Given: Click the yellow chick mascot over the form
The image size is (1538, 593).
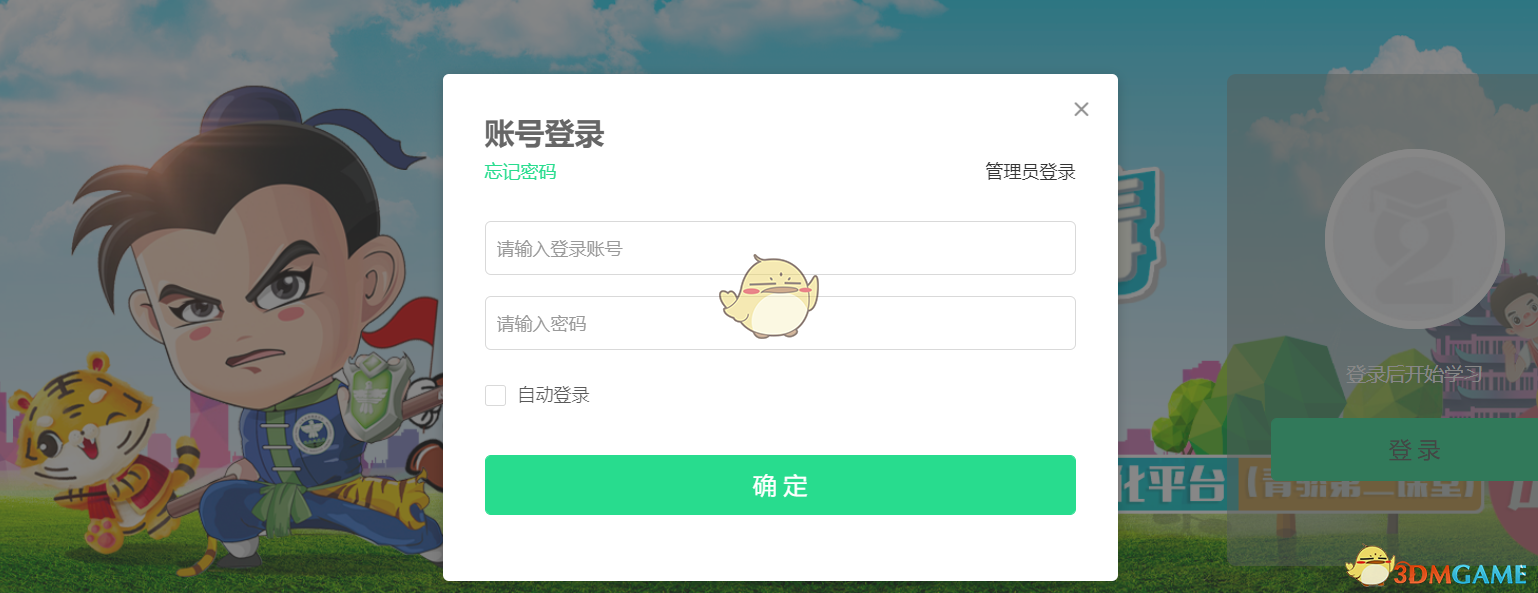Looking at the screenshot, I should click(768, 296).
